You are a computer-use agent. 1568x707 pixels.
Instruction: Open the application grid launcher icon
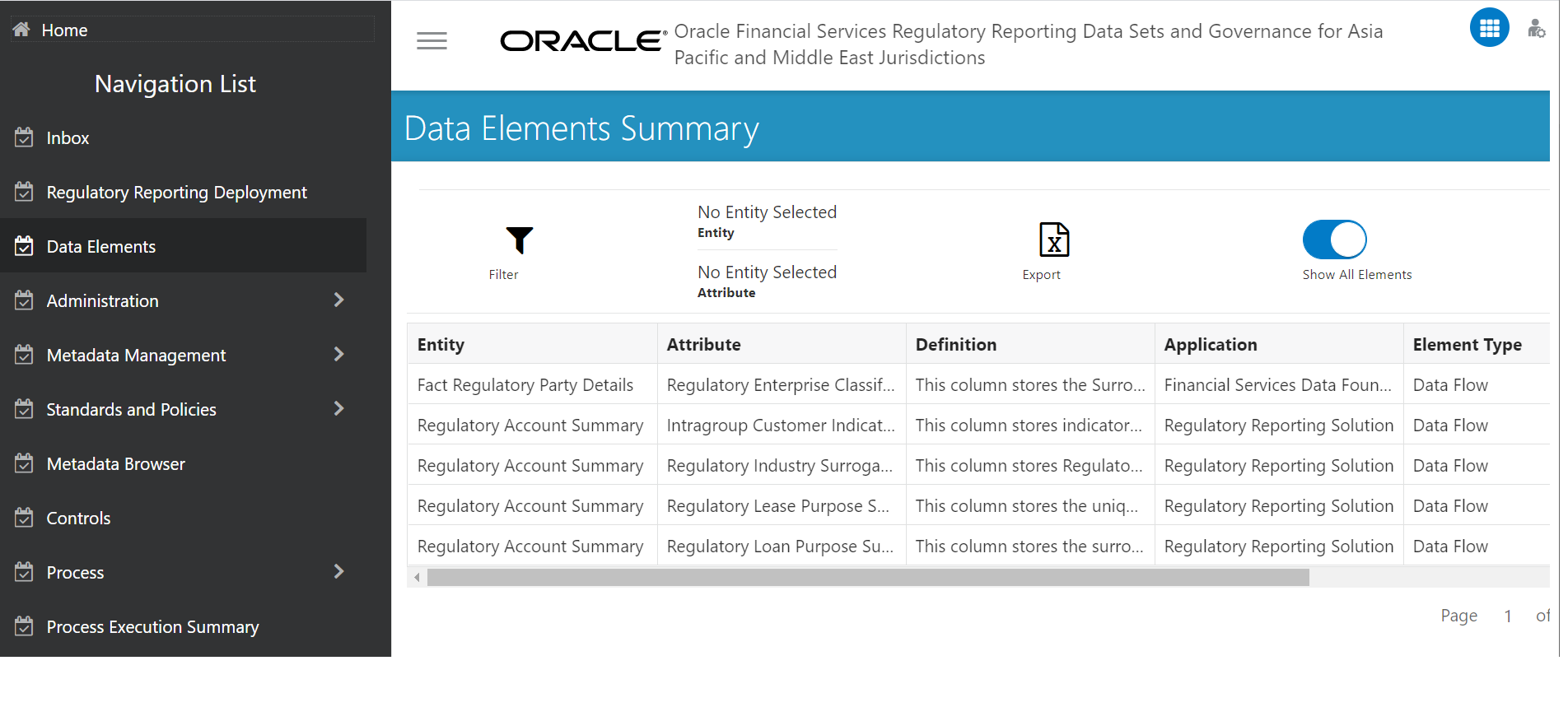click(x=1489, y=28)
